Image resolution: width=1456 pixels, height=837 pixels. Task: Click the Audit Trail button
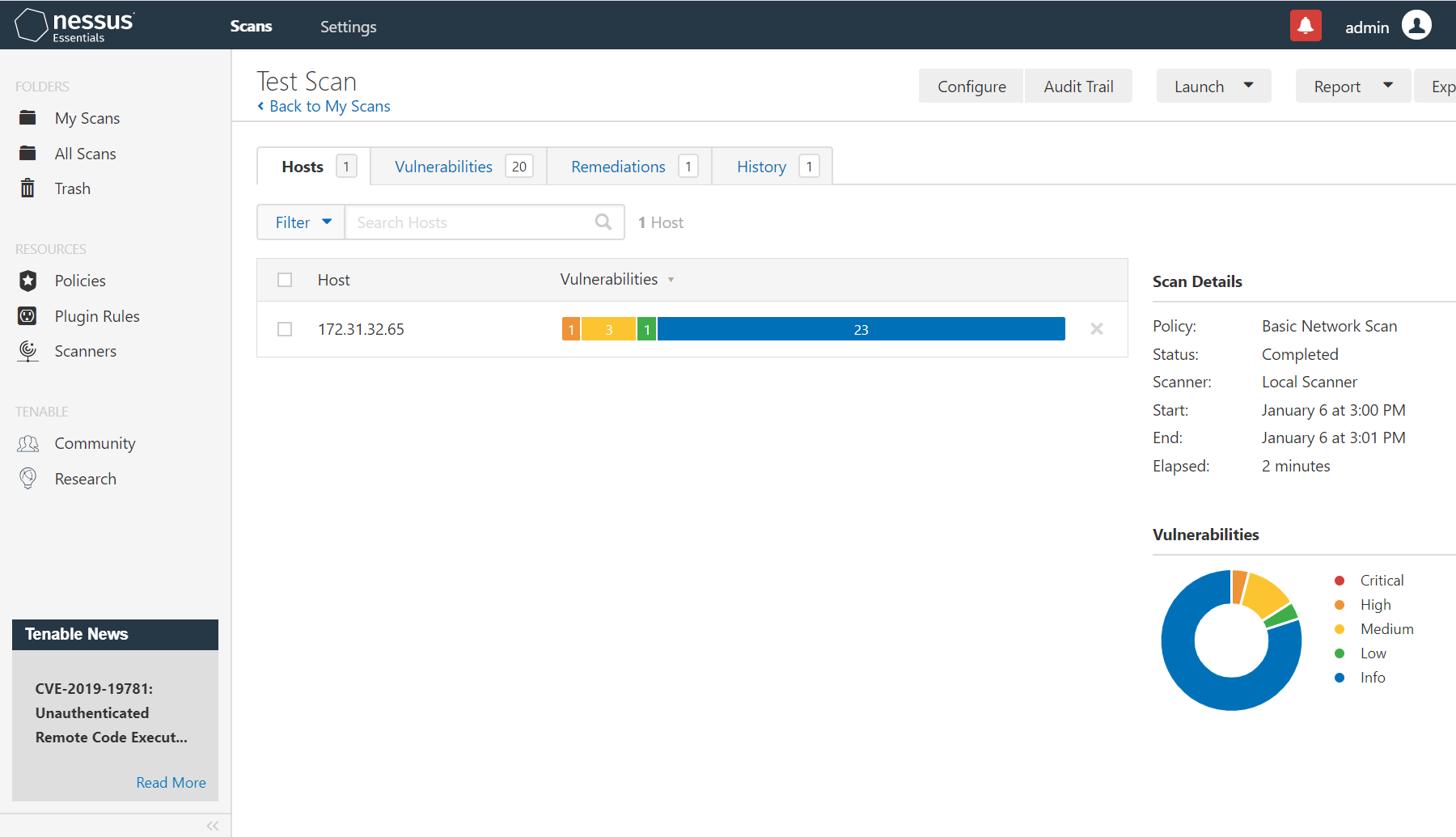(1078, 86)
